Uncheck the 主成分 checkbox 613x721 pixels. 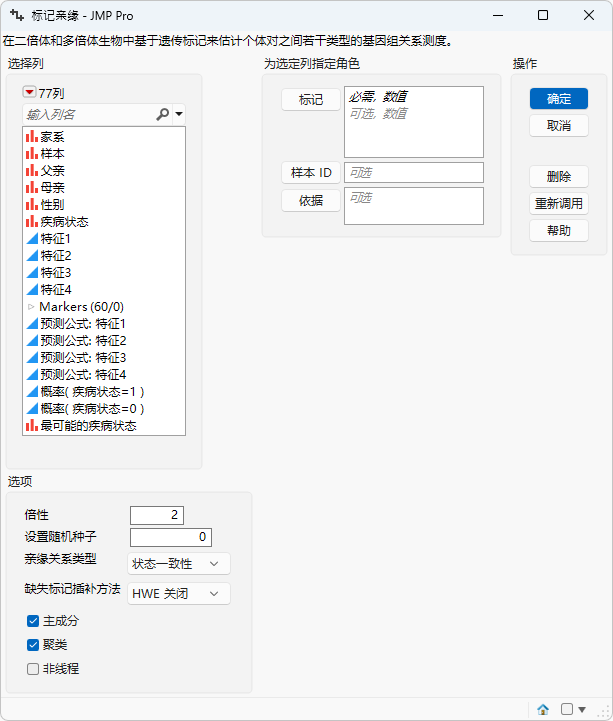(x=33, y=621)
